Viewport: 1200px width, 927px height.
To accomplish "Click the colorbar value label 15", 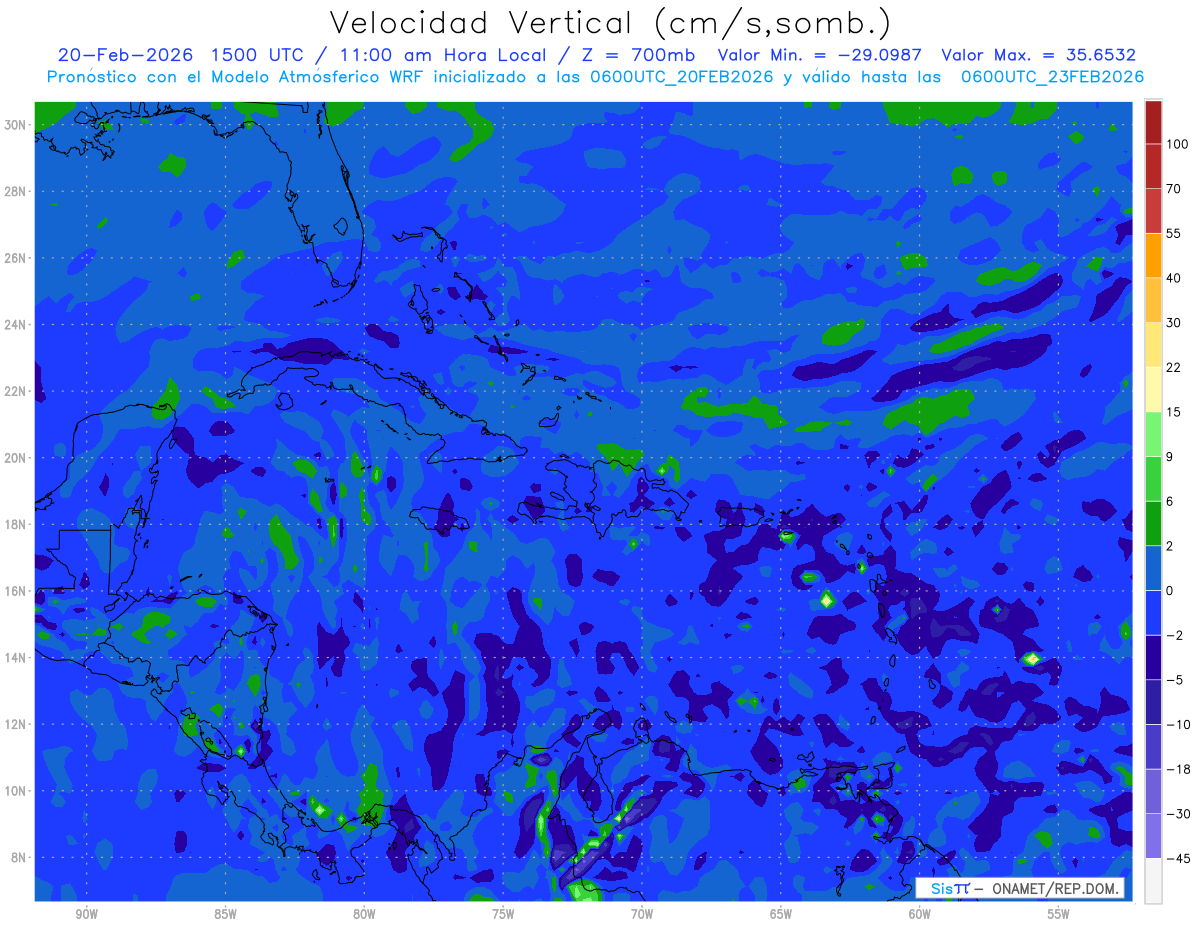I will (x=1174, y=412).
